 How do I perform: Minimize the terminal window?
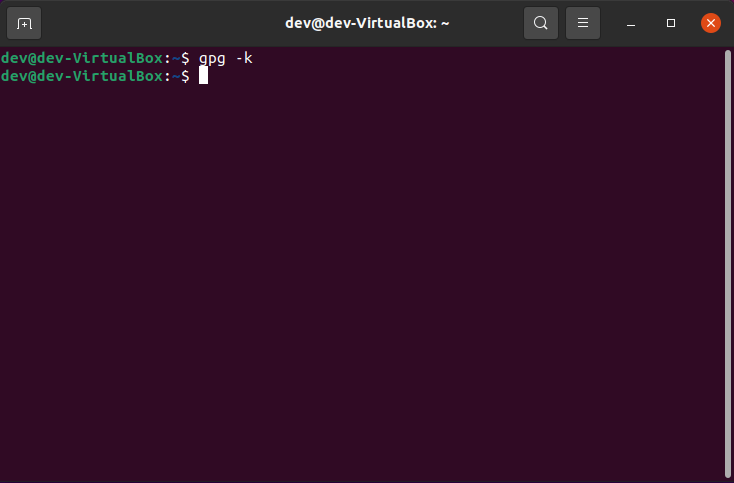tap(631, 23)
